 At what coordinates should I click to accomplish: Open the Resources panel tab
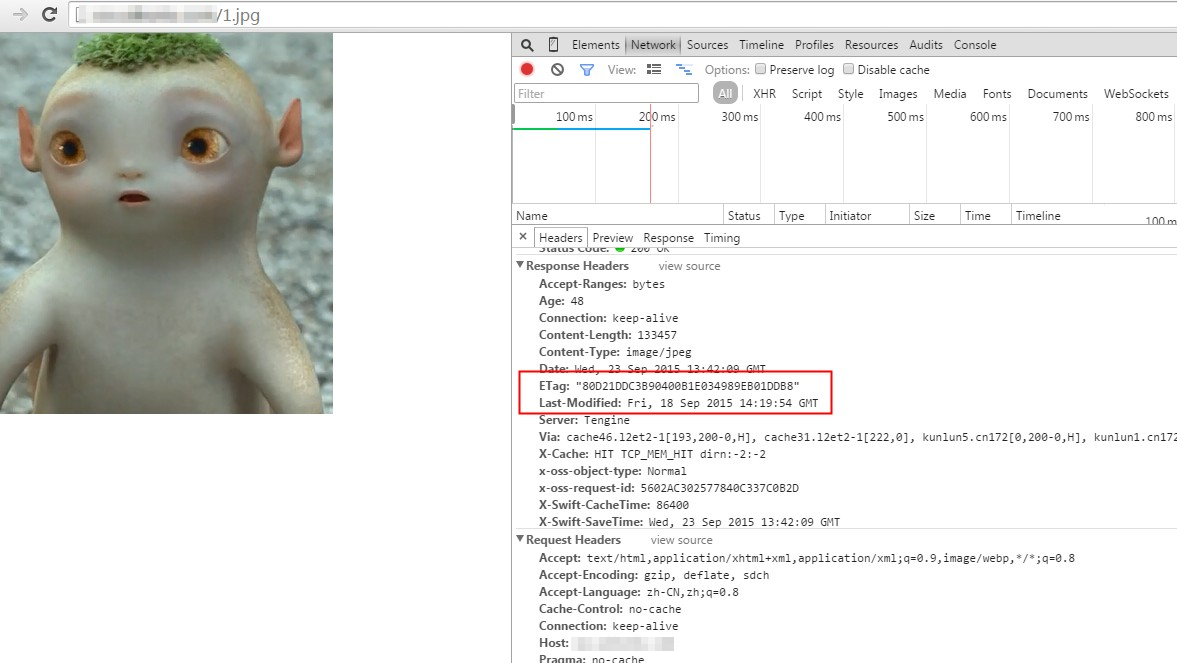click(x=871, y=45)
